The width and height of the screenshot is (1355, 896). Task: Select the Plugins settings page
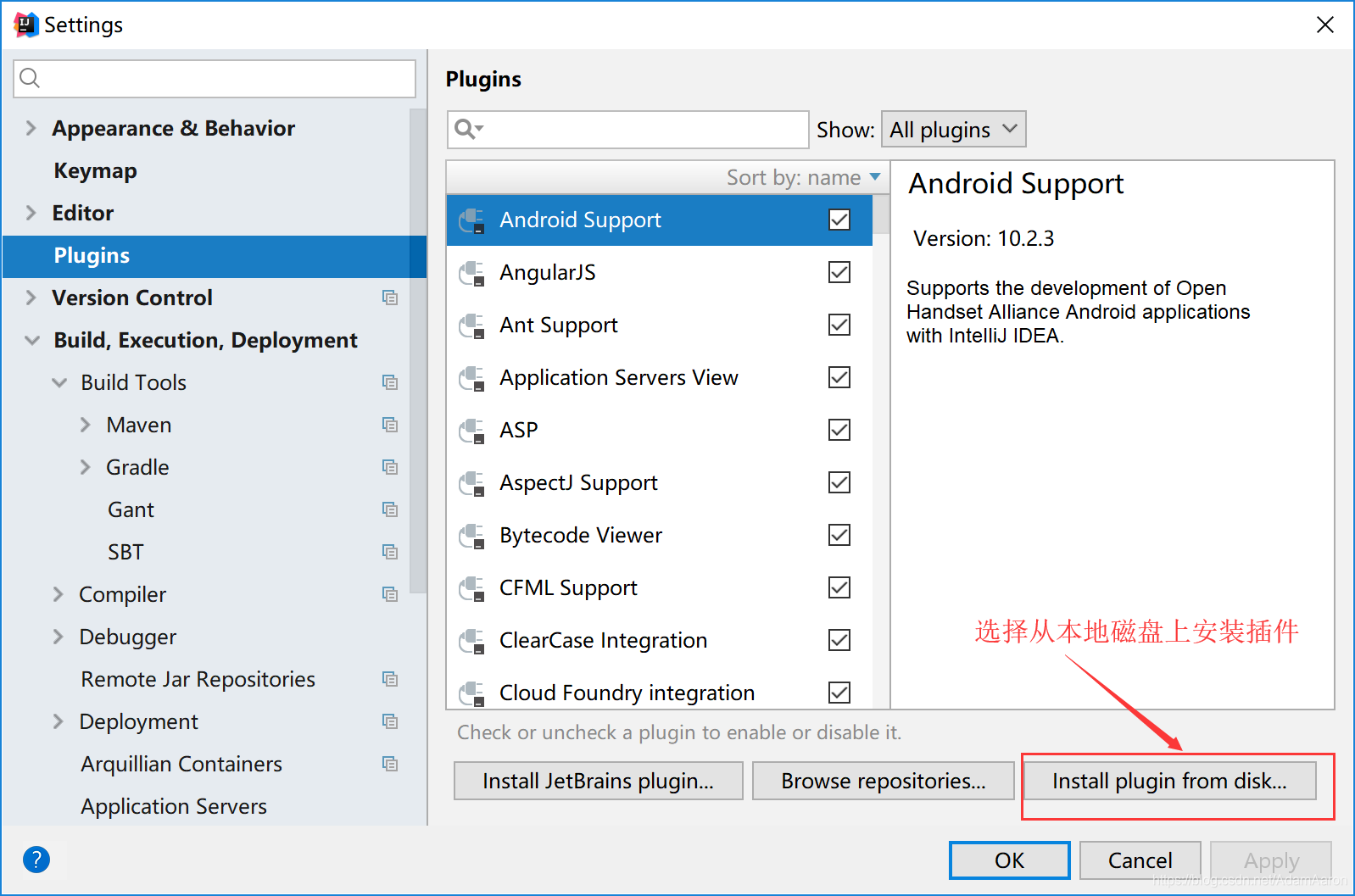pos(215,256)
